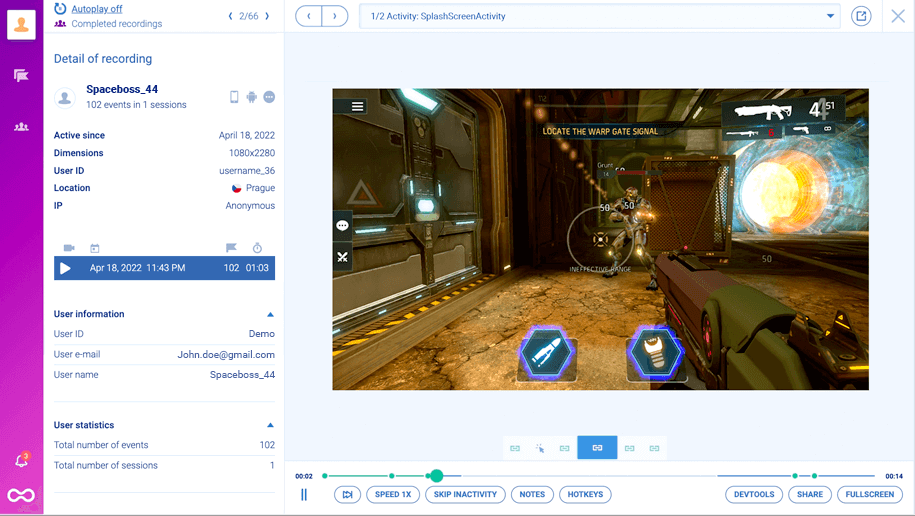The image size is (915, 516).
Task: Toggle the Autoplay off link
Action: coord(96,9)
